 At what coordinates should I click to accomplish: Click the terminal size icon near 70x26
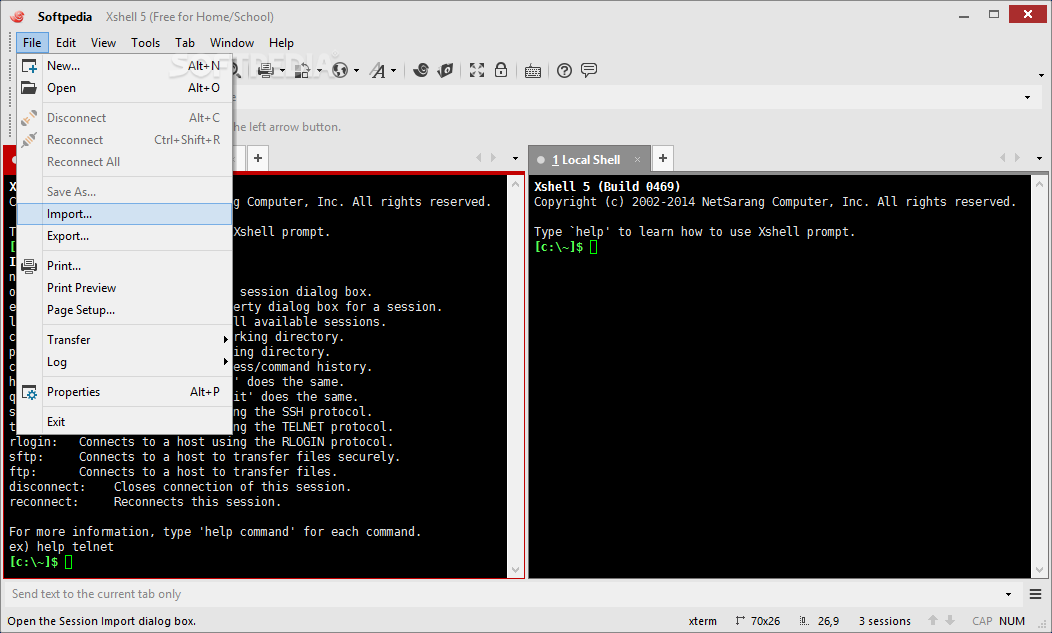(740, 621)
